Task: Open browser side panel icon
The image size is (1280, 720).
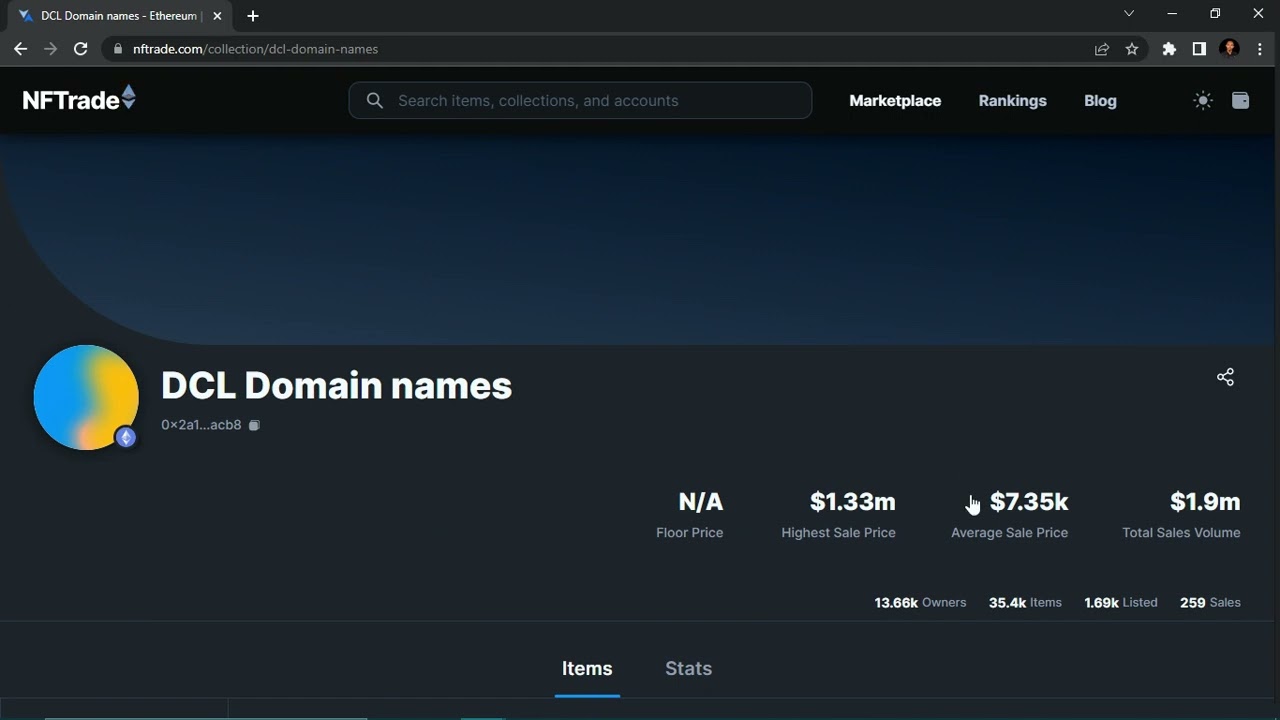Action: (x=1199, y=49)
